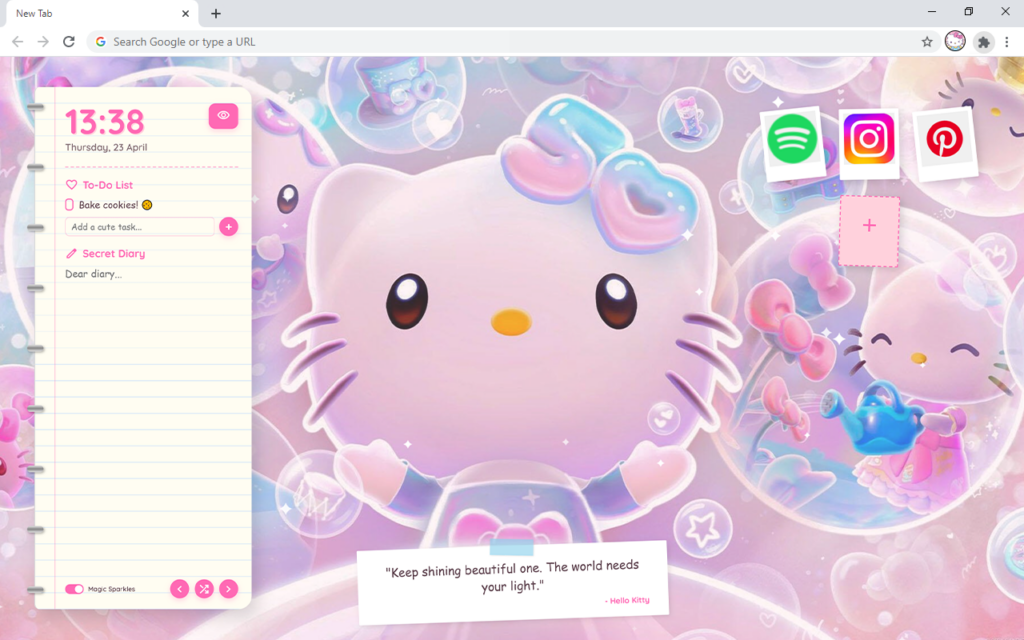1024x640 pixels.
Task: Open the Instagram shortcut
Action: pos(868,139)
